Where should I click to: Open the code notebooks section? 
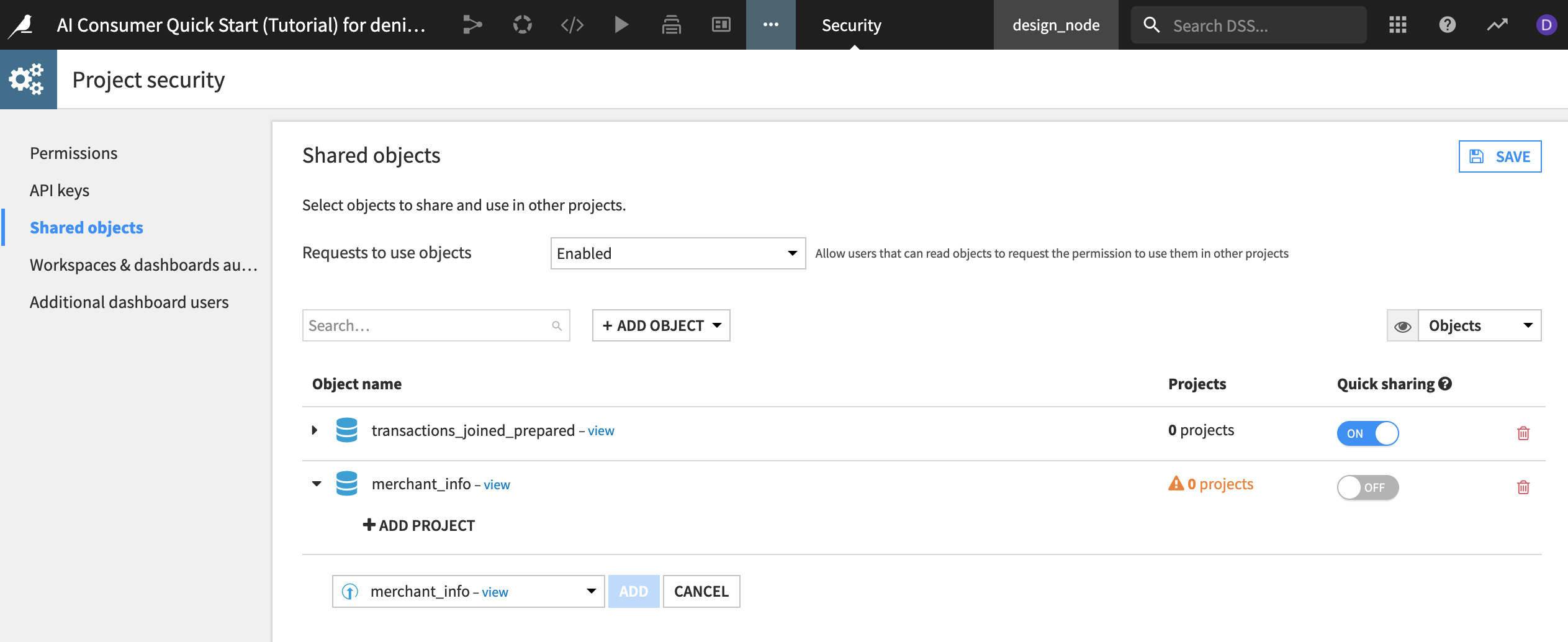[x=572, y=25]
